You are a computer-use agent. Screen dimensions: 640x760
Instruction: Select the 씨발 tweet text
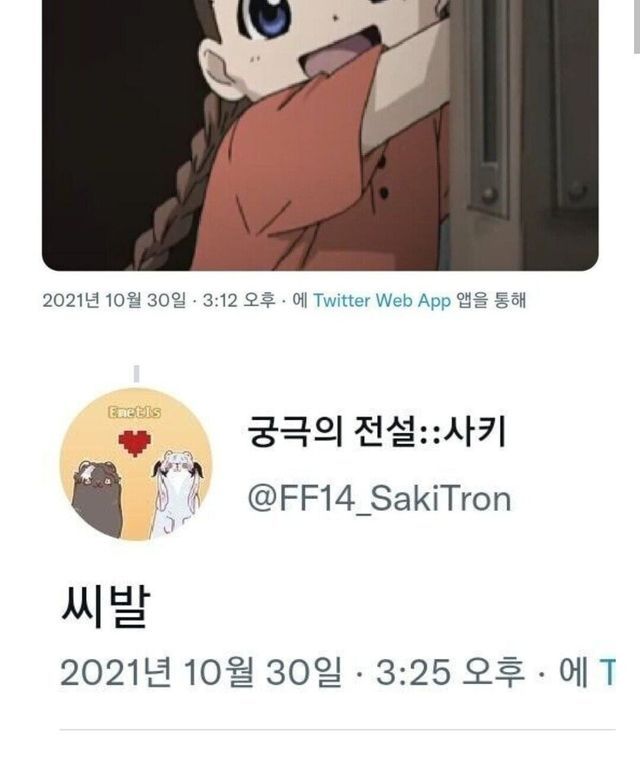coord(105,607)
